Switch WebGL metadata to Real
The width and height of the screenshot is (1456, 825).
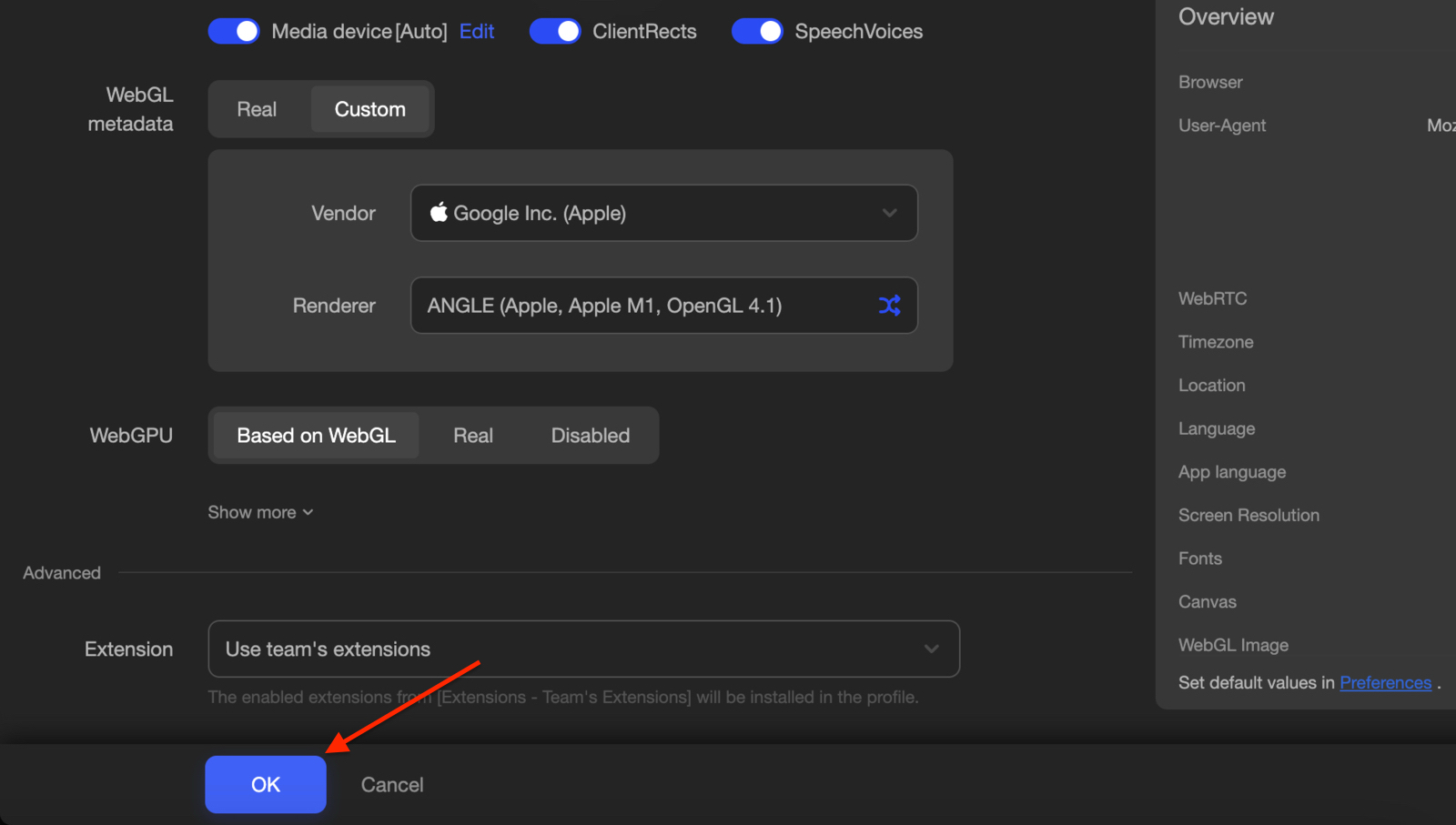(257, 108)
